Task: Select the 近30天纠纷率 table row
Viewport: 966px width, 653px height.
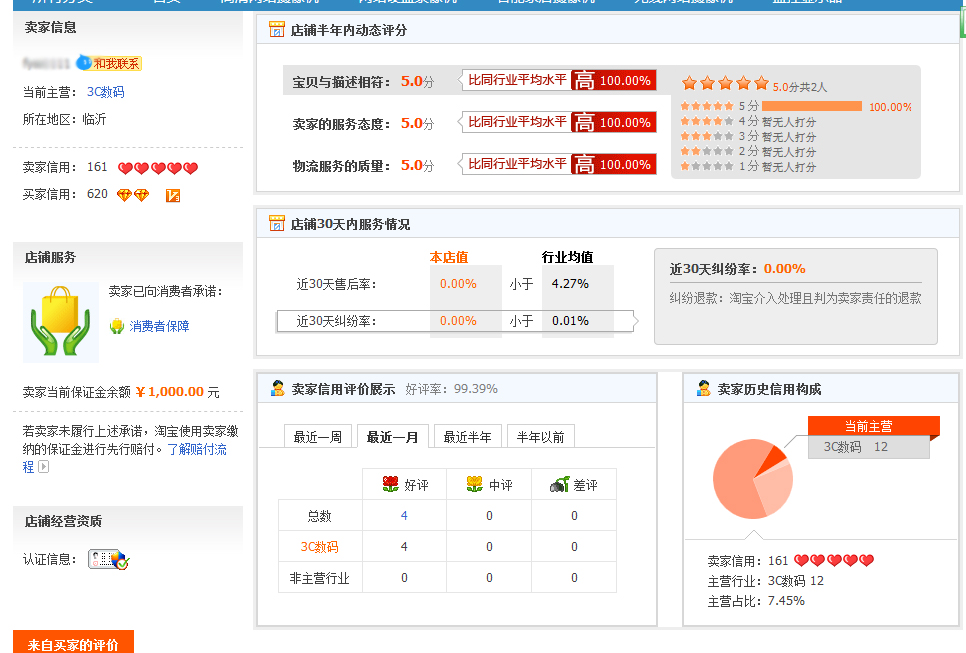Action: 455,321
